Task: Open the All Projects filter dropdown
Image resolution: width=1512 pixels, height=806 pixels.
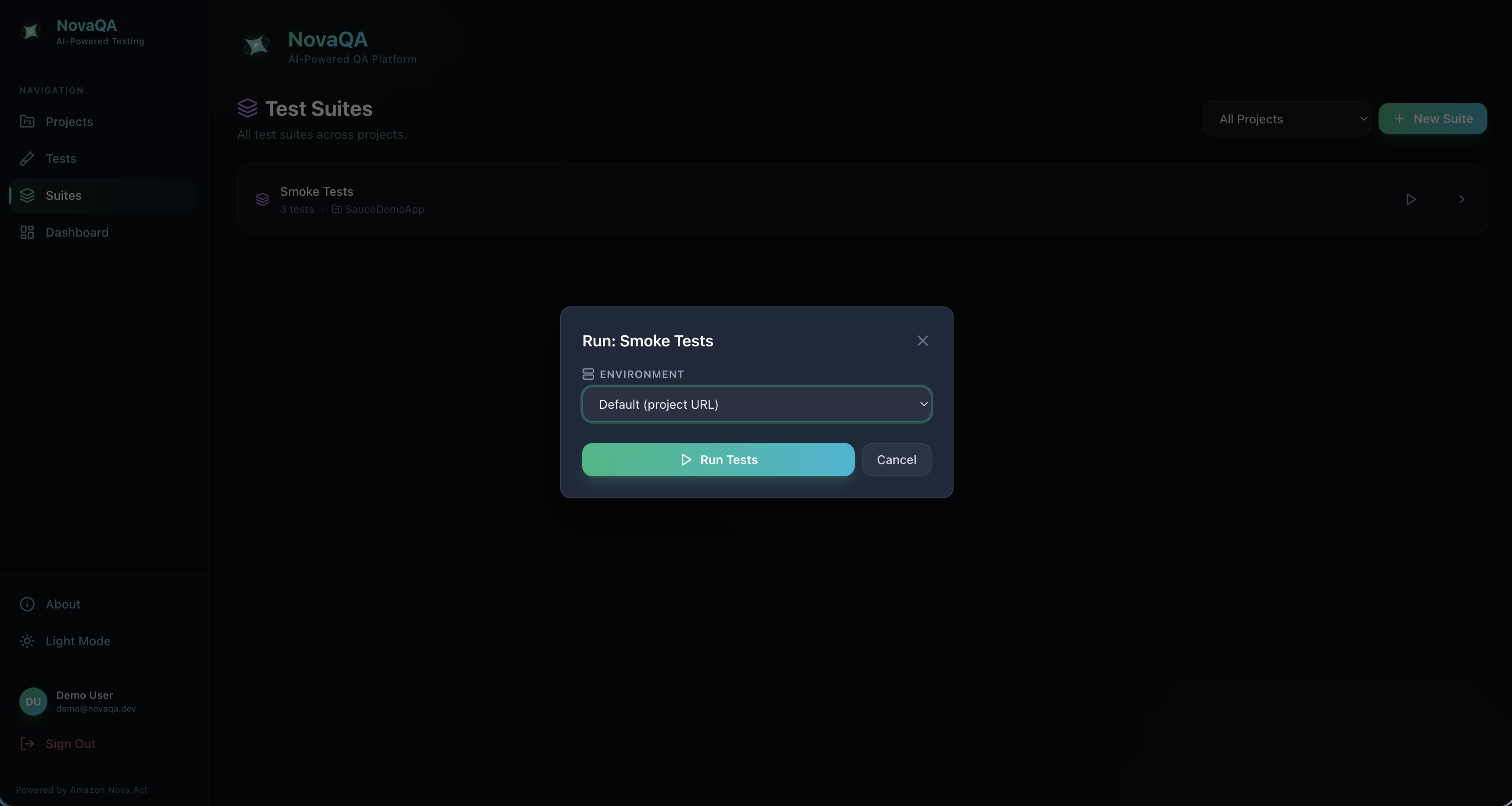Action: pos(1286,119)
